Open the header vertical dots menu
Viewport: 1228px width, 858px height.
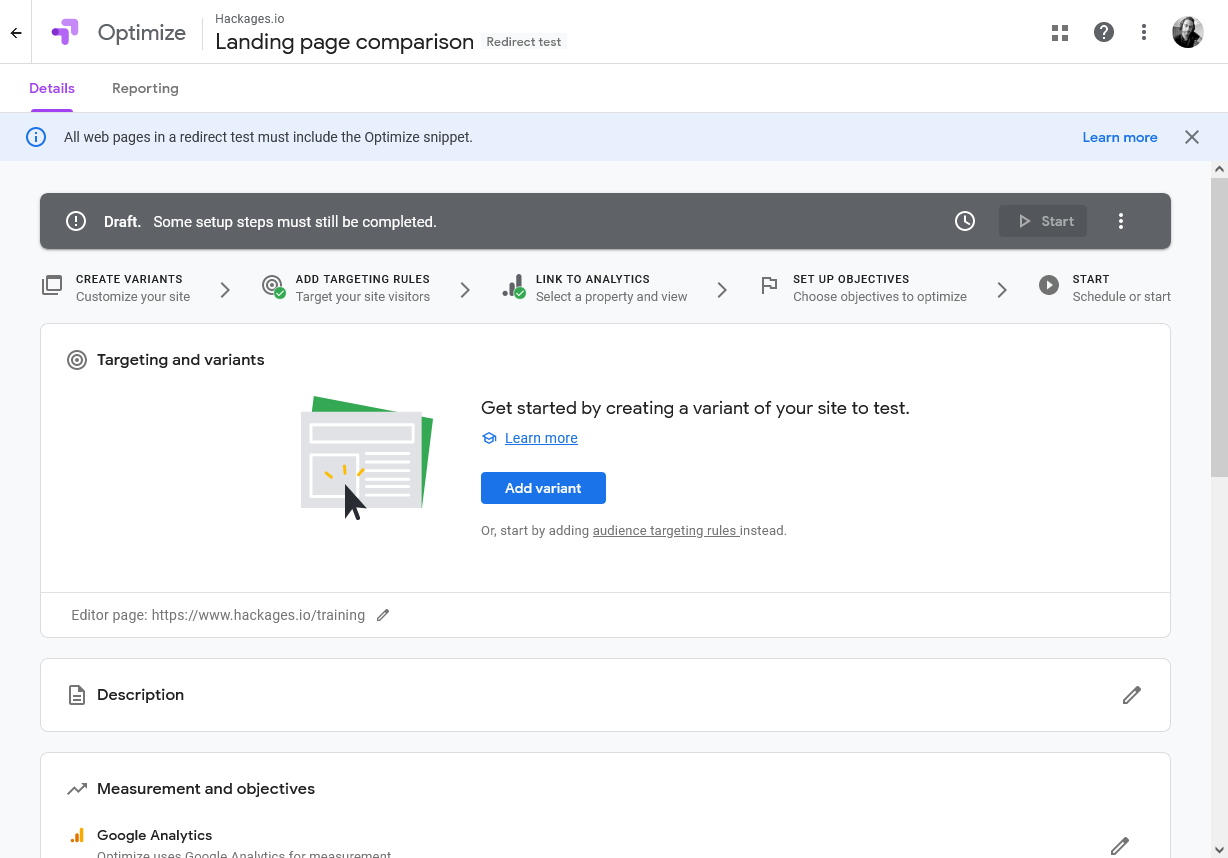click(1144, 32)
